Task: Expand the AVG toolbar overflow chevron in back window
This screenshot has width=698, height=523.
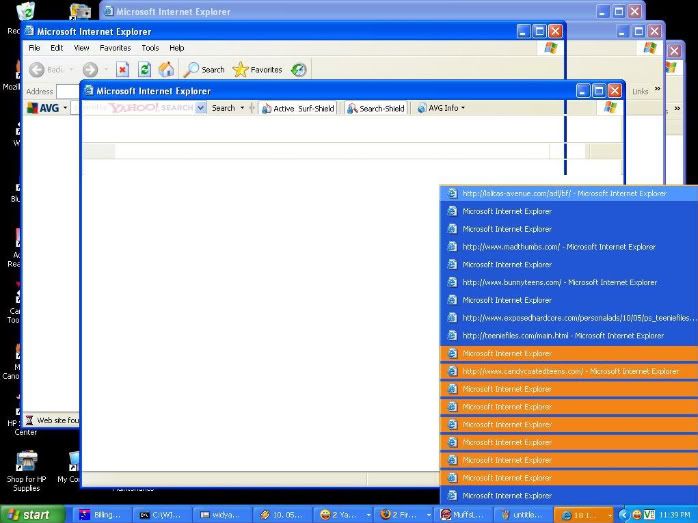Action: click(677, 108)
